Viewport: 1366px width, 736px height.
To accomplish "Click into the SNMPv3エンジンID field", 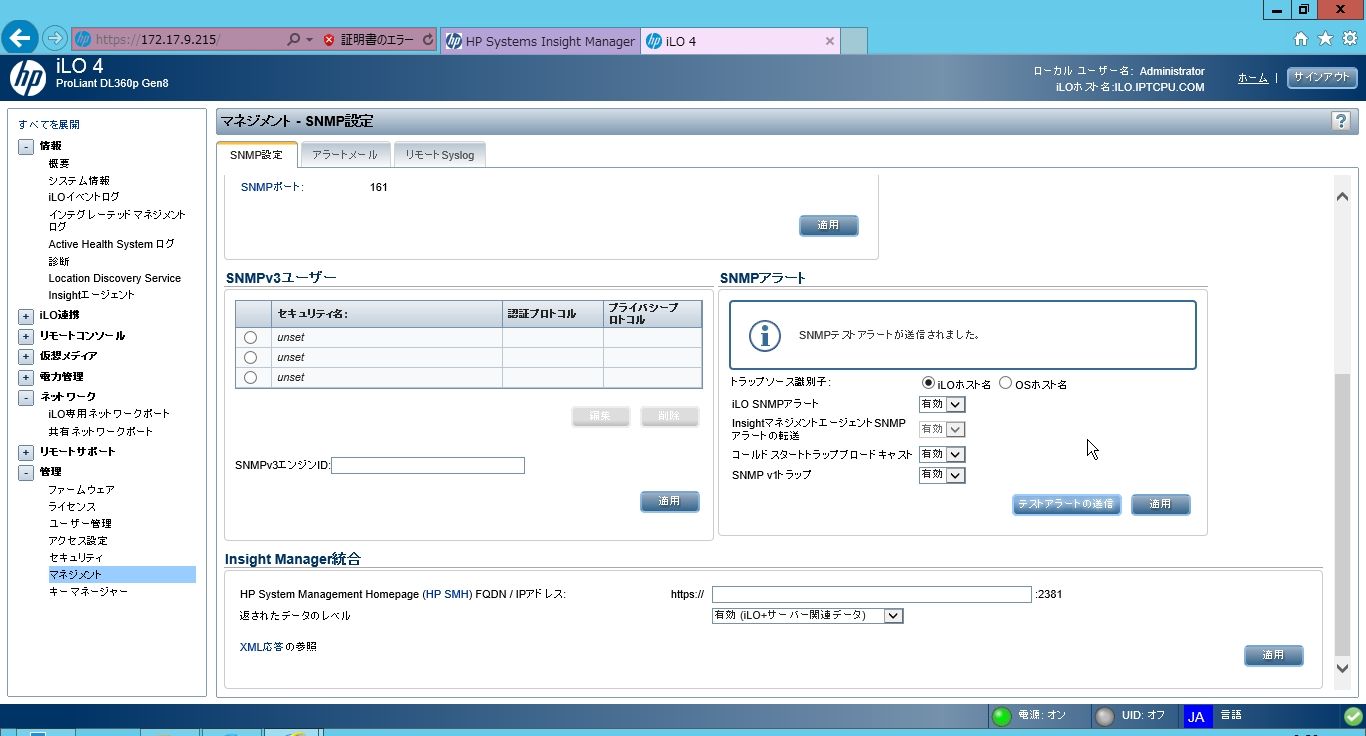I will click(428, 465).
